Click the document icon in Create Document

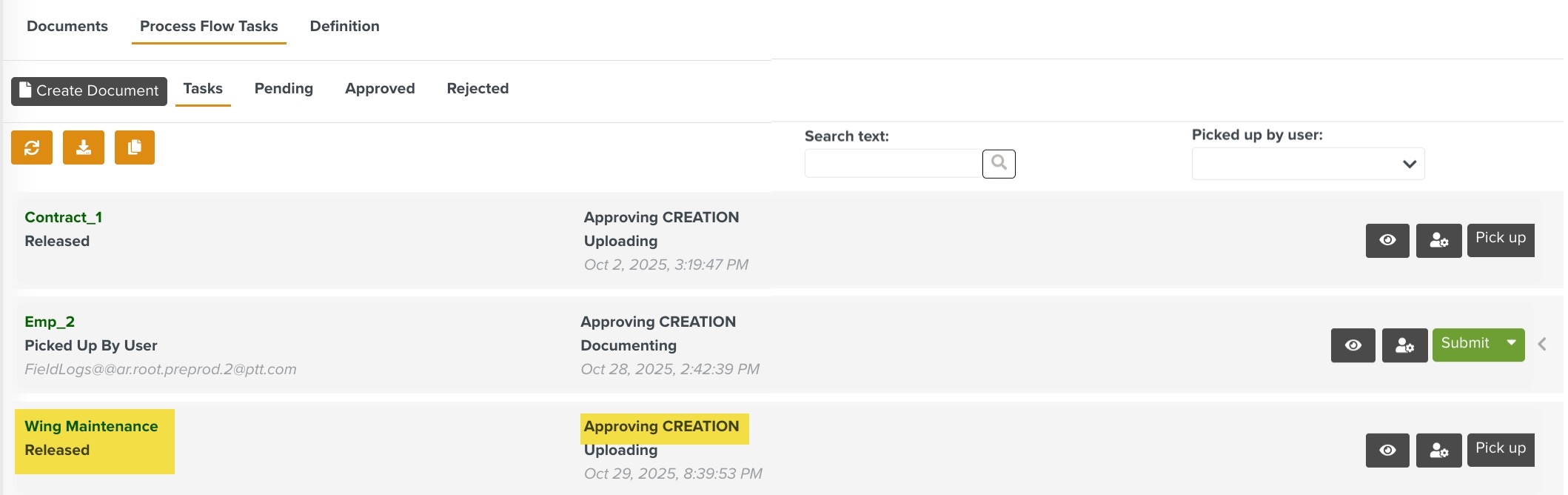pos(26,90)
